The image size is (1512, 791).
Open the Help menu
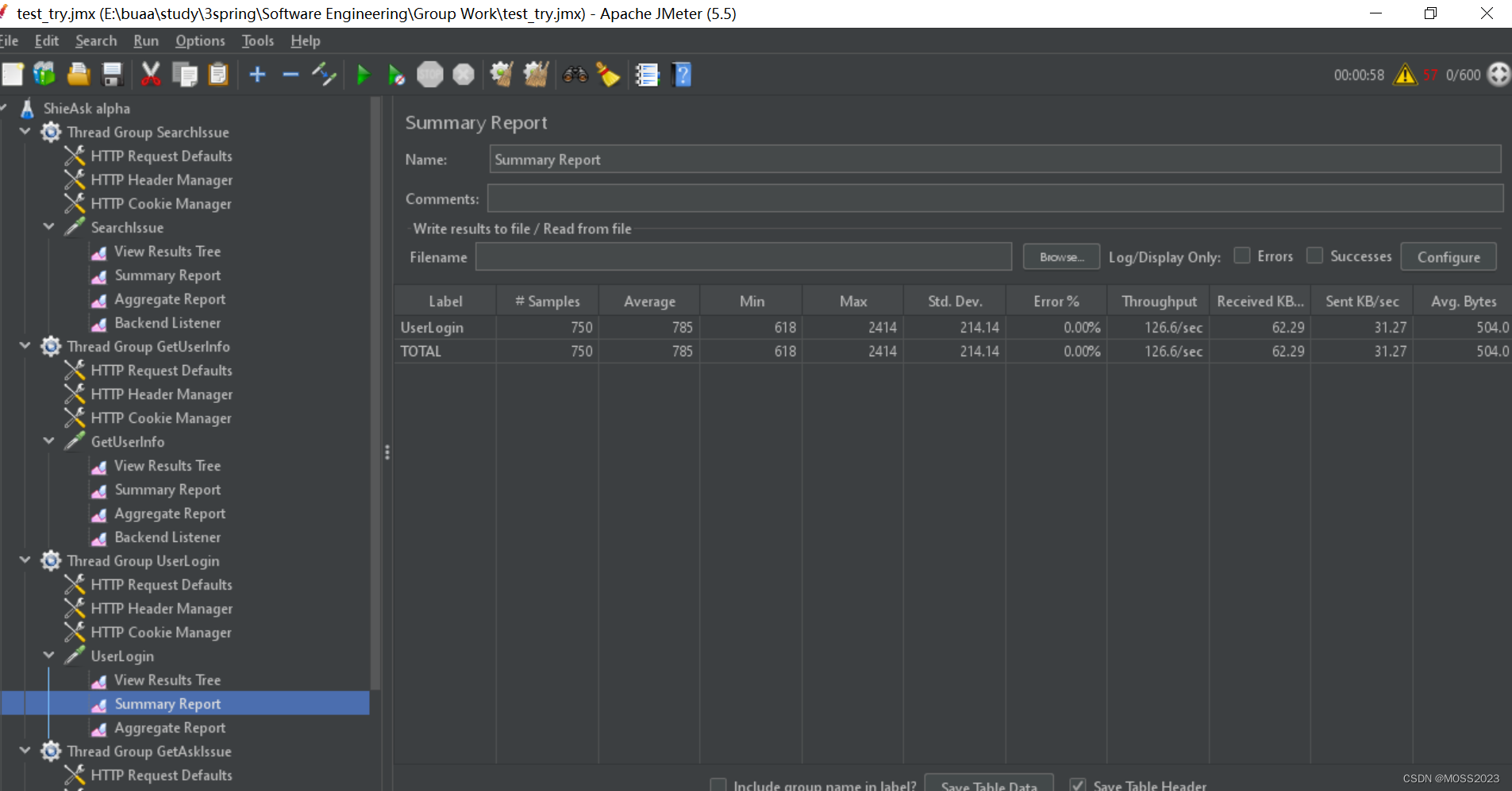pyautogui.click(x=305, y=40)
